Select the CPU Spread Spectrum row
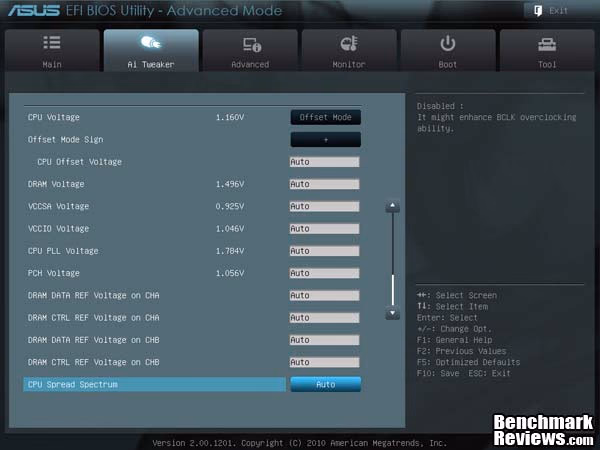 [x=155, y=385]
